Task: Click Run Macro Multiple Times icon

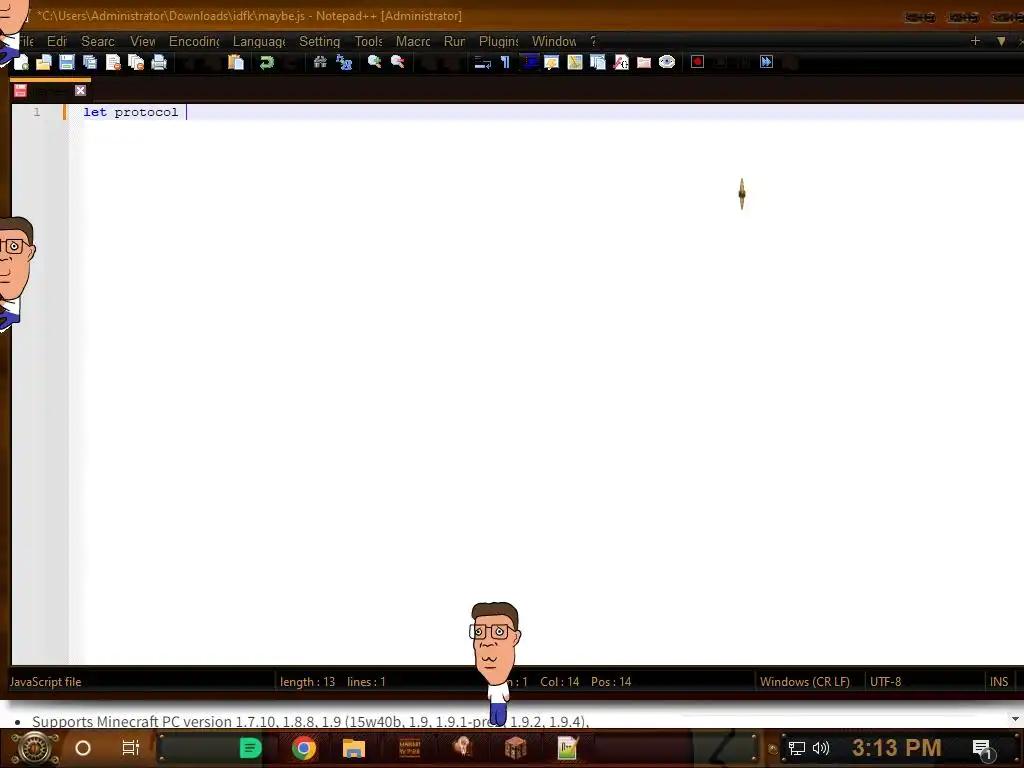Action: point(767,62)
